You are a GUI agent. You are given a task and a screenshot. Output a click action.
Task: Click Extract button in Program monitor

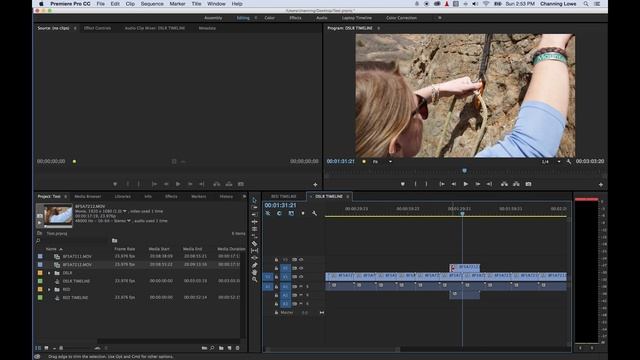coord(516,184)
